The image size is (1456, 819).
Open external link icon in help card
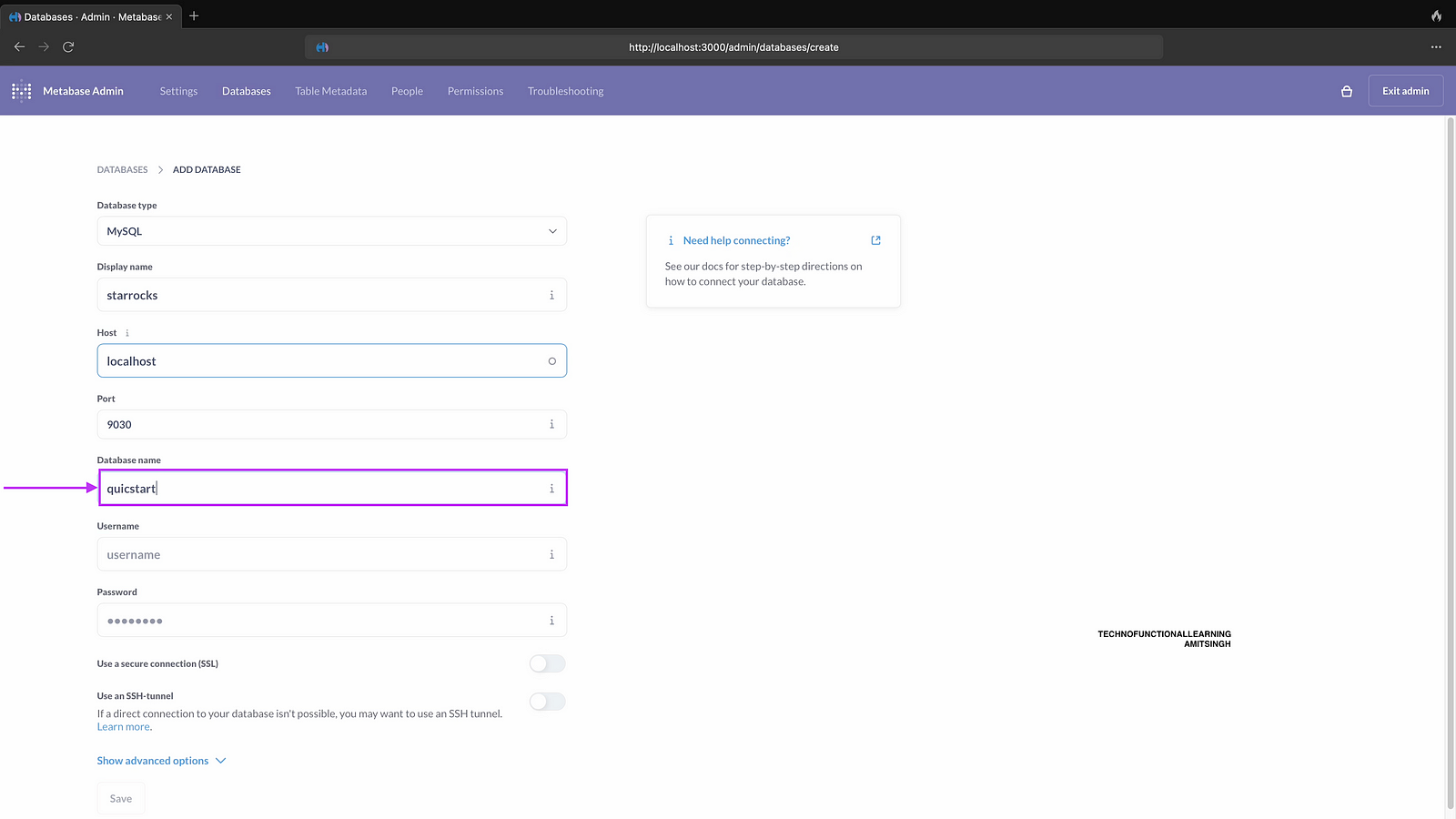pos(875,240)
